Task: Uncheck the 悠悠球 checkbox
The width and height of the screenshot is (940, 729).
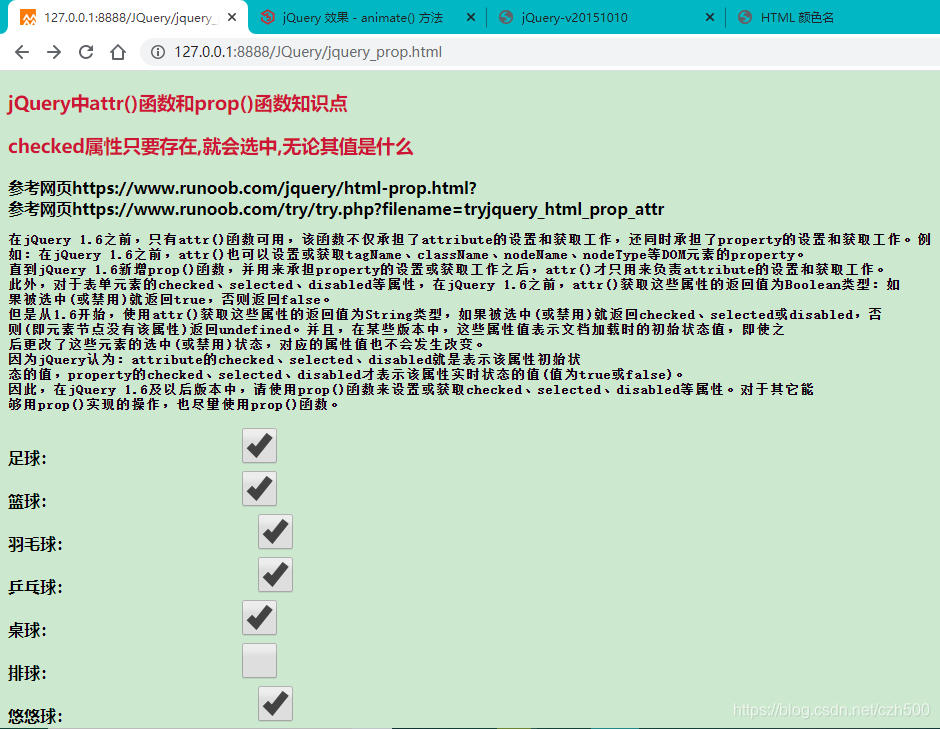Action: click(275, 703)
